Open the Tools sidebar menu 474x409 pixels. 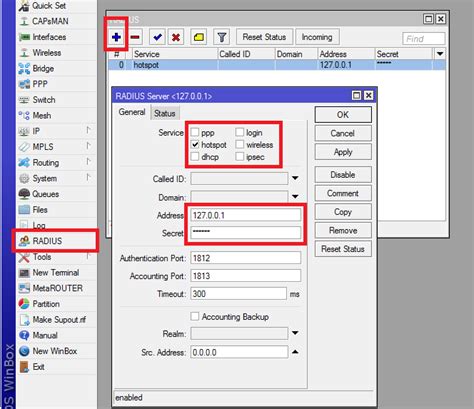[x=42, y=257]
